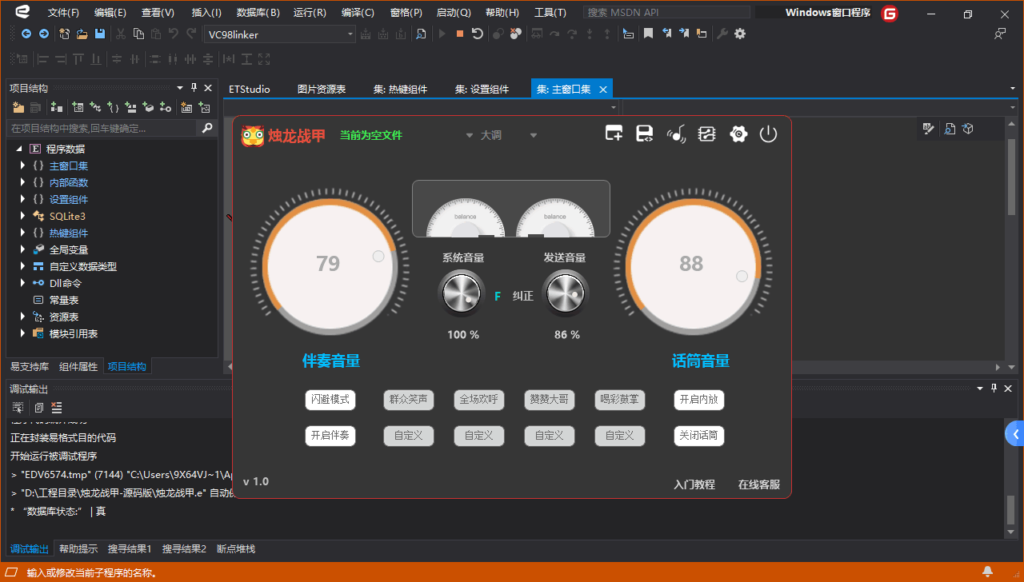
Task: Open the 项目结构 panel options dropdown arrow
Action: [x=180, y=88]
